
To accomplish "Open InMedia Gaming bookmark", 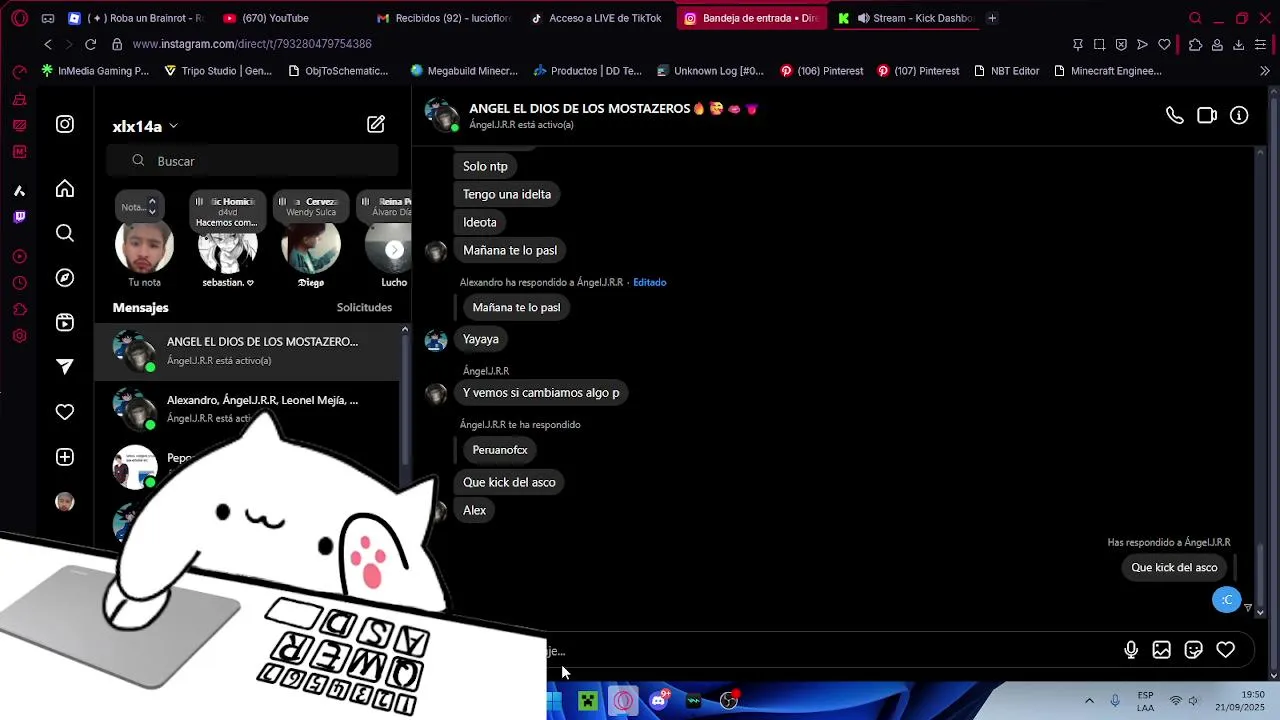I will click(x=95, y=71).
